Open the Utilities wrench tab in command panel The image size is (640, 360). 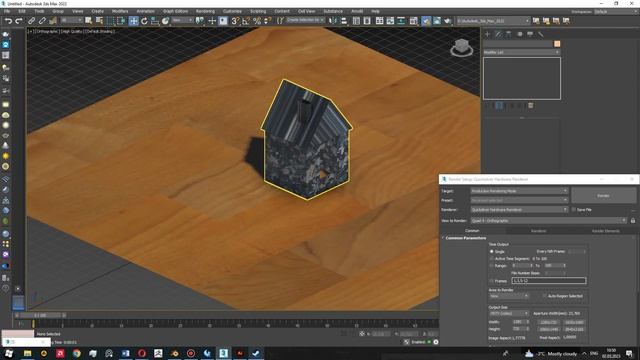(541, 34)
